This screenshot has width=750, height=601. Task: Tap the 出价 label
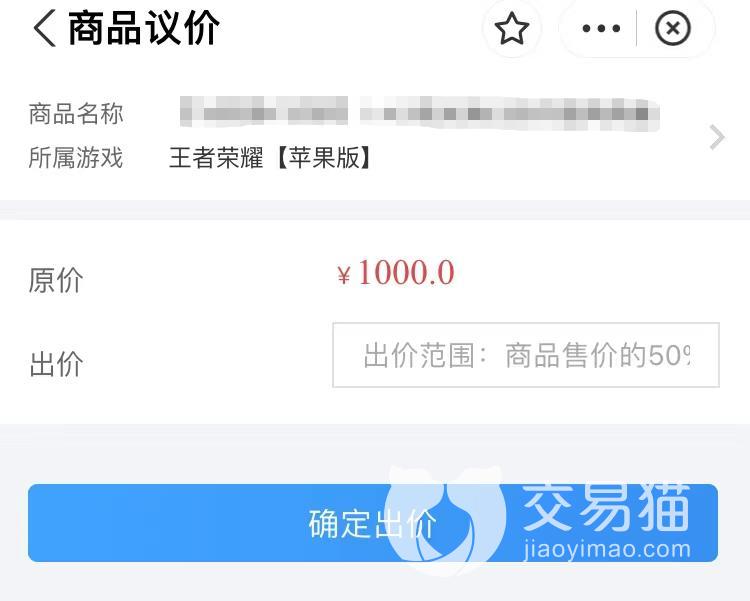coord(56,364)
